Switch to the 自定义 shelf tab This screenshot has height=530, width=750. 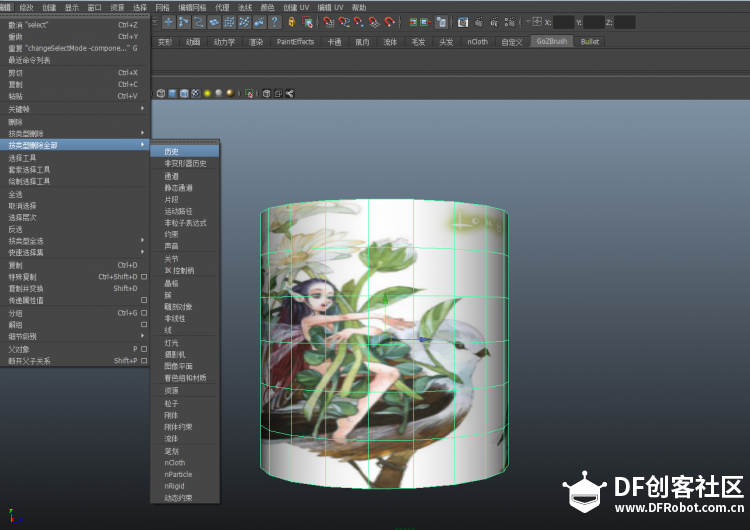click(x=512, y=42)
